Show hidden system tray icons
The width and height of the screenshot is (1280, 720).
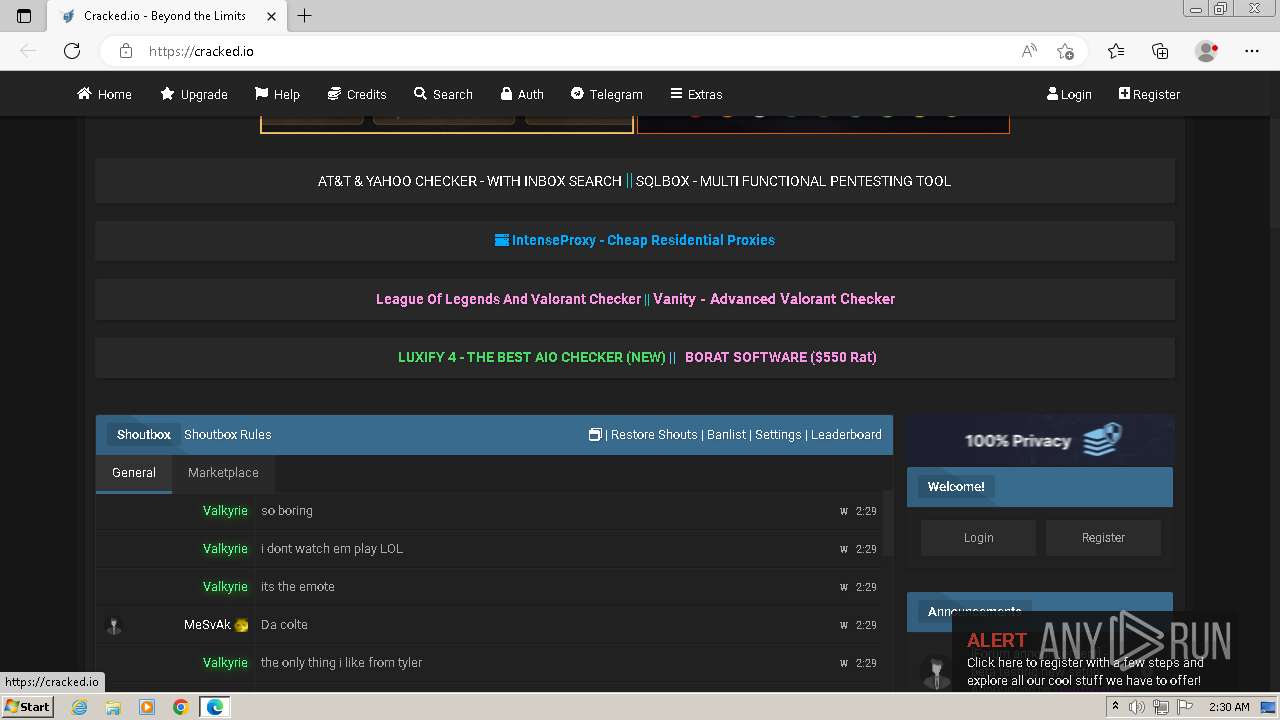[1115, 707]
